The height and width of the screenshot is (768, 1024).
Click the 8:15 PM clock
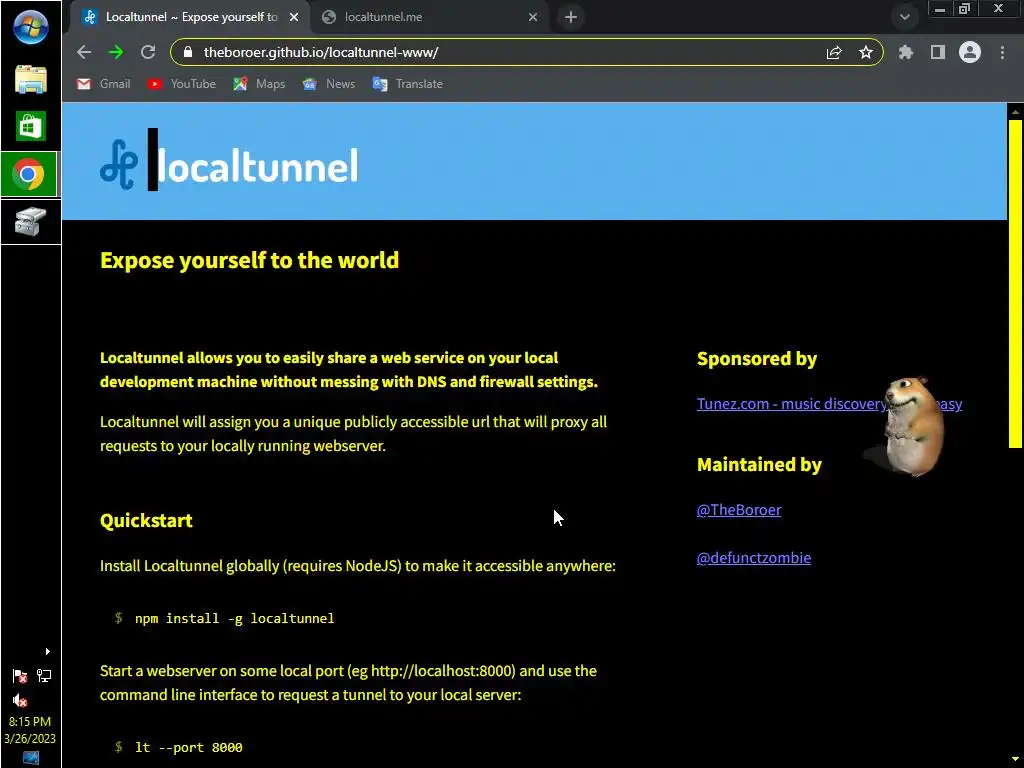point(30,722)
